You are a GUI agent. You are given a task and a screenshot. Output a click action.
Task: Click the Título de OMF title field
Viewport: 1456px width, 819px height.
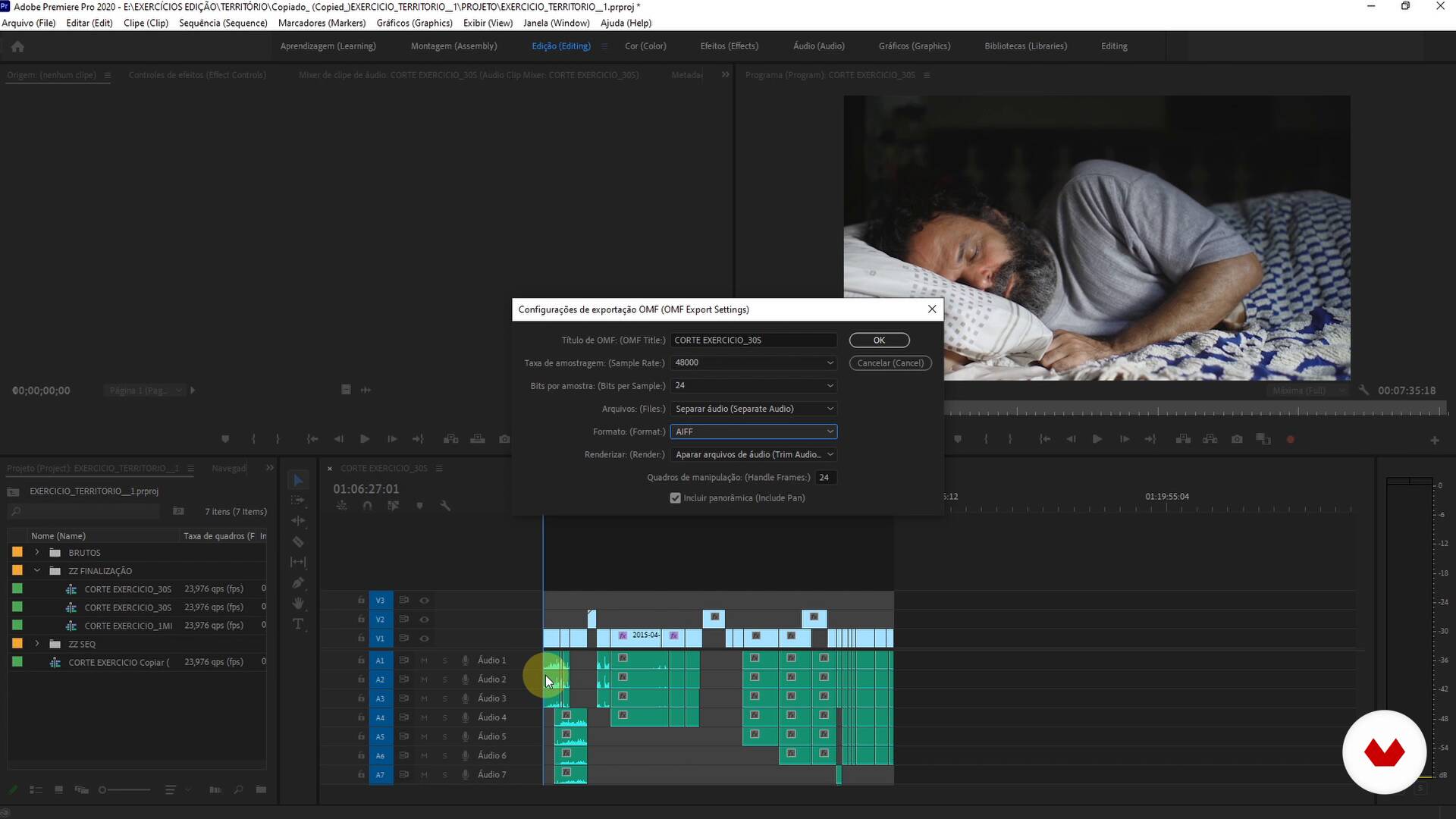click(753, 340)
